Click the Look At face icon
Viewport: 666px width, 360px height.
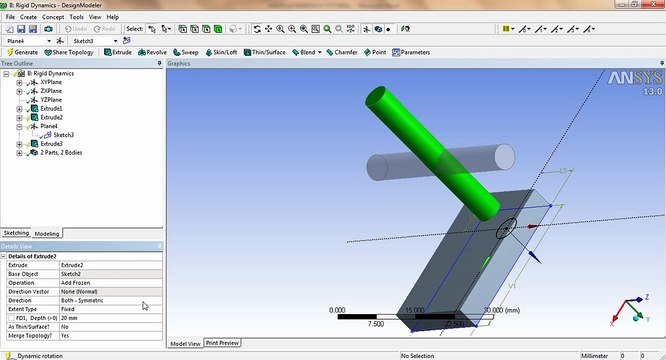tap(406, 29)
